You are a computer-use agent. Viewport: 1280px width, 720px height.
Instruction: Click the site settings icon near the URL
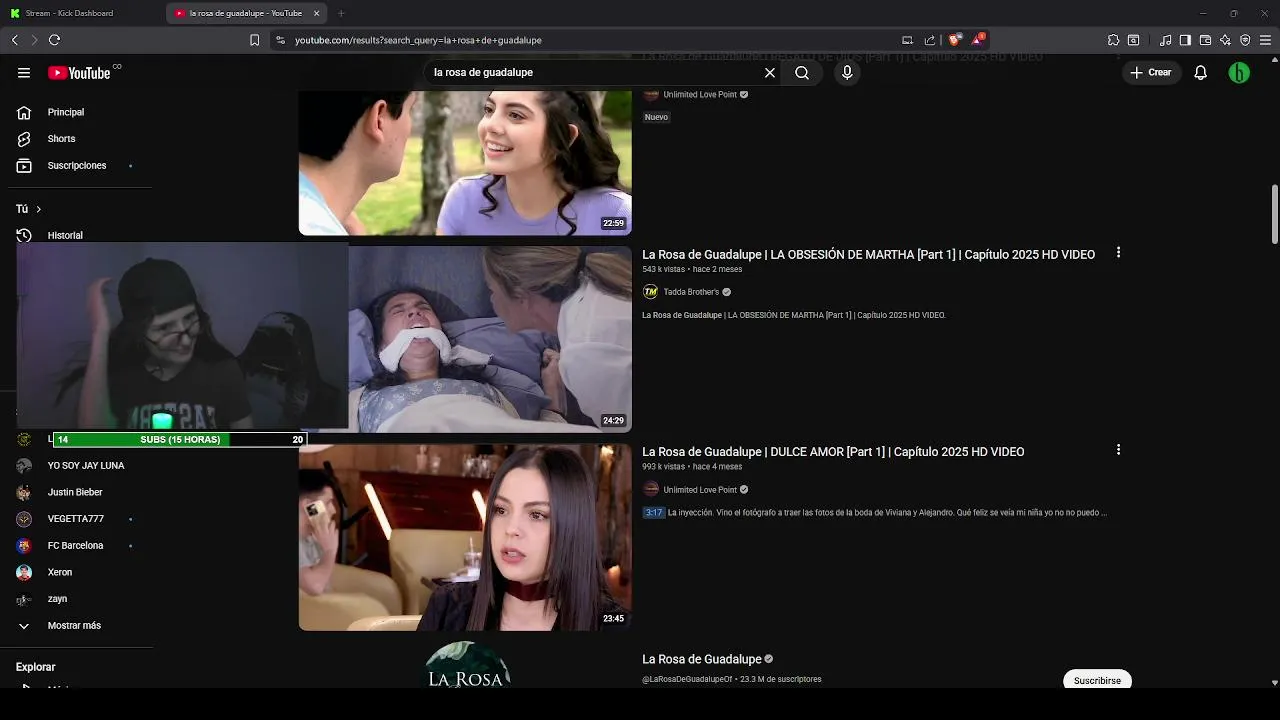tap(280, 40)
